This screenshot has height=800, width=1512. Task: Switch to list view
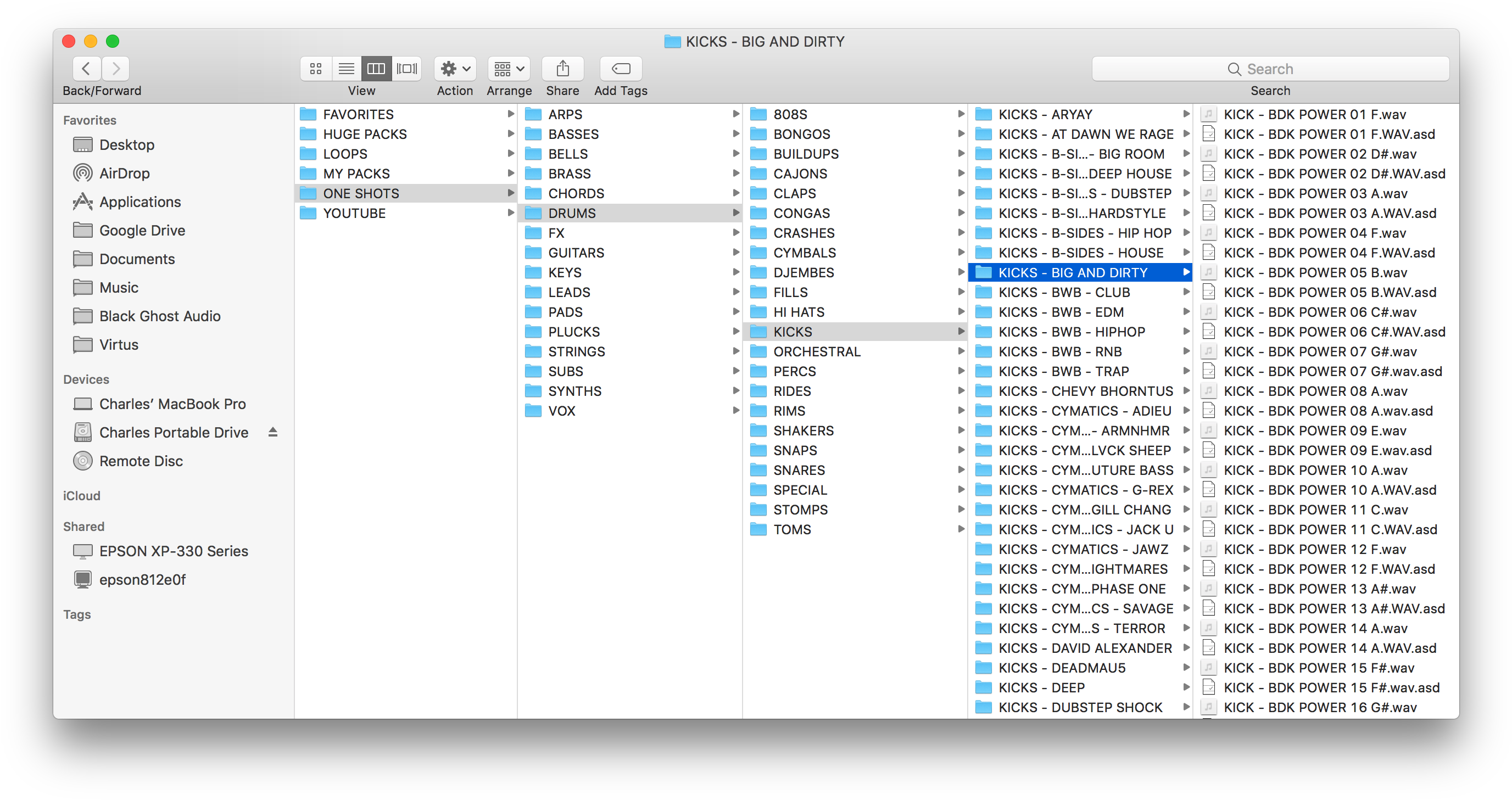pyautogui.click(x=347, y=69)
